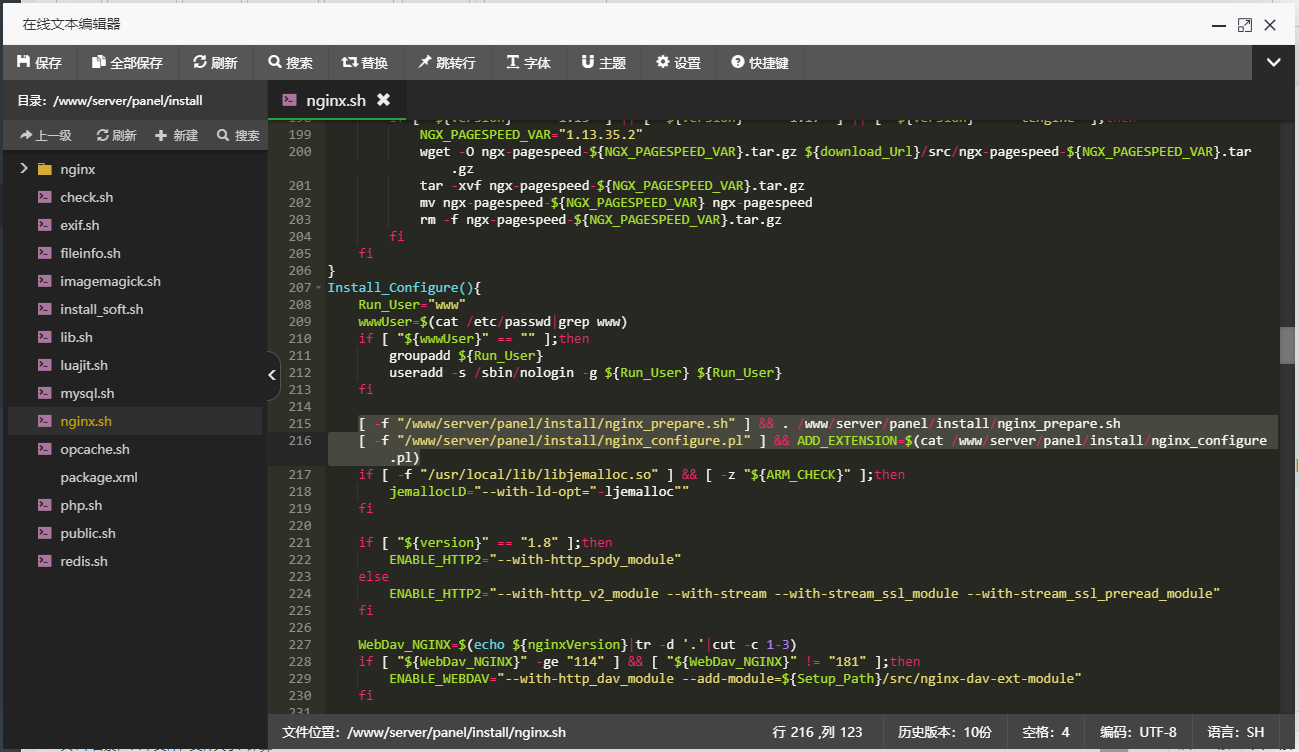Collapse the sidebar with the left arrow handle
The height and width of the screenshot is (752, 1299).
coord(273,375)
